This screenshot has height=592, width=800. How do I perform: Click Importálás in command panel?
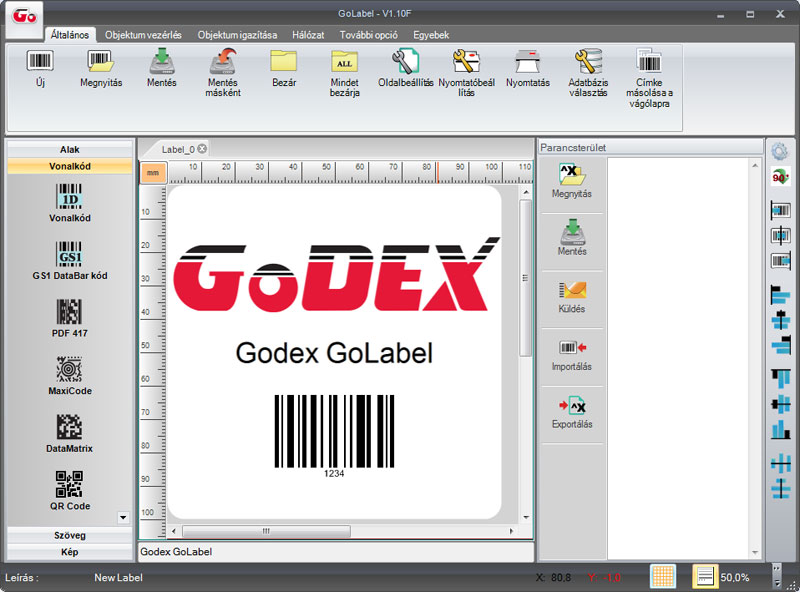[571, 355]
